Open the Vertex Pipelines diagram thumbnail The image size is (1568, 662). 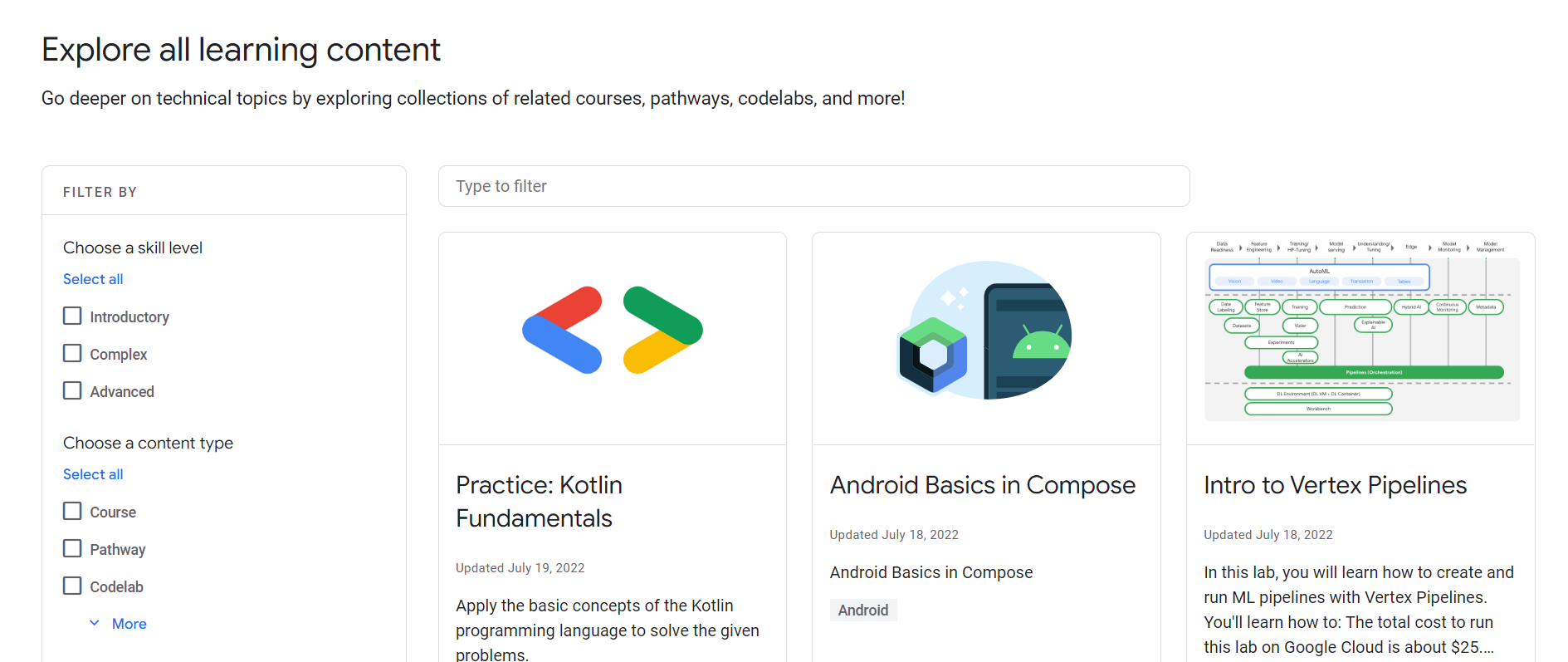[x=1360, y=331]
